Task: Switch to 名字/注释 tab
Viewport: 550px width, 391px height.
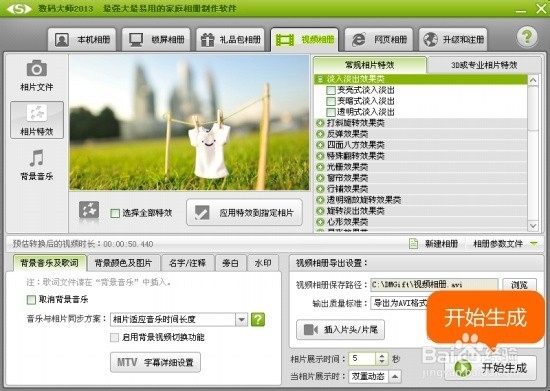Action: point(187,263)
